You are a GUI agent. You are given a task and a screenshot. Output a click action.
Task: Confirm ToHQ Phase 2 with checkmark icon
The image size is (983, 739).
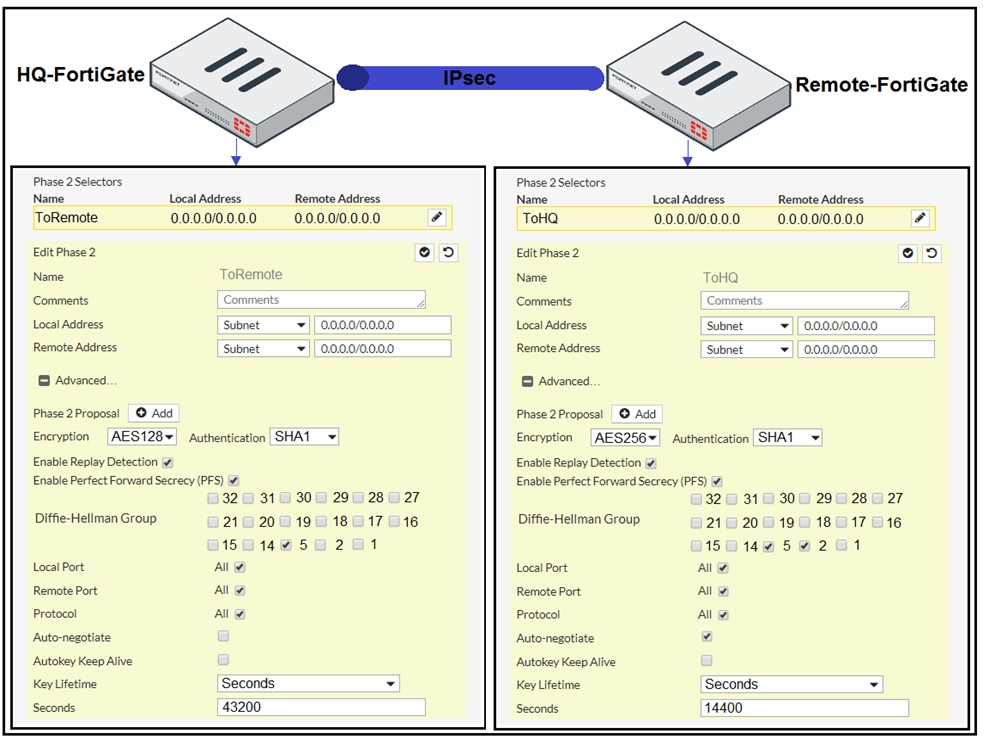[x=908, y=254]
